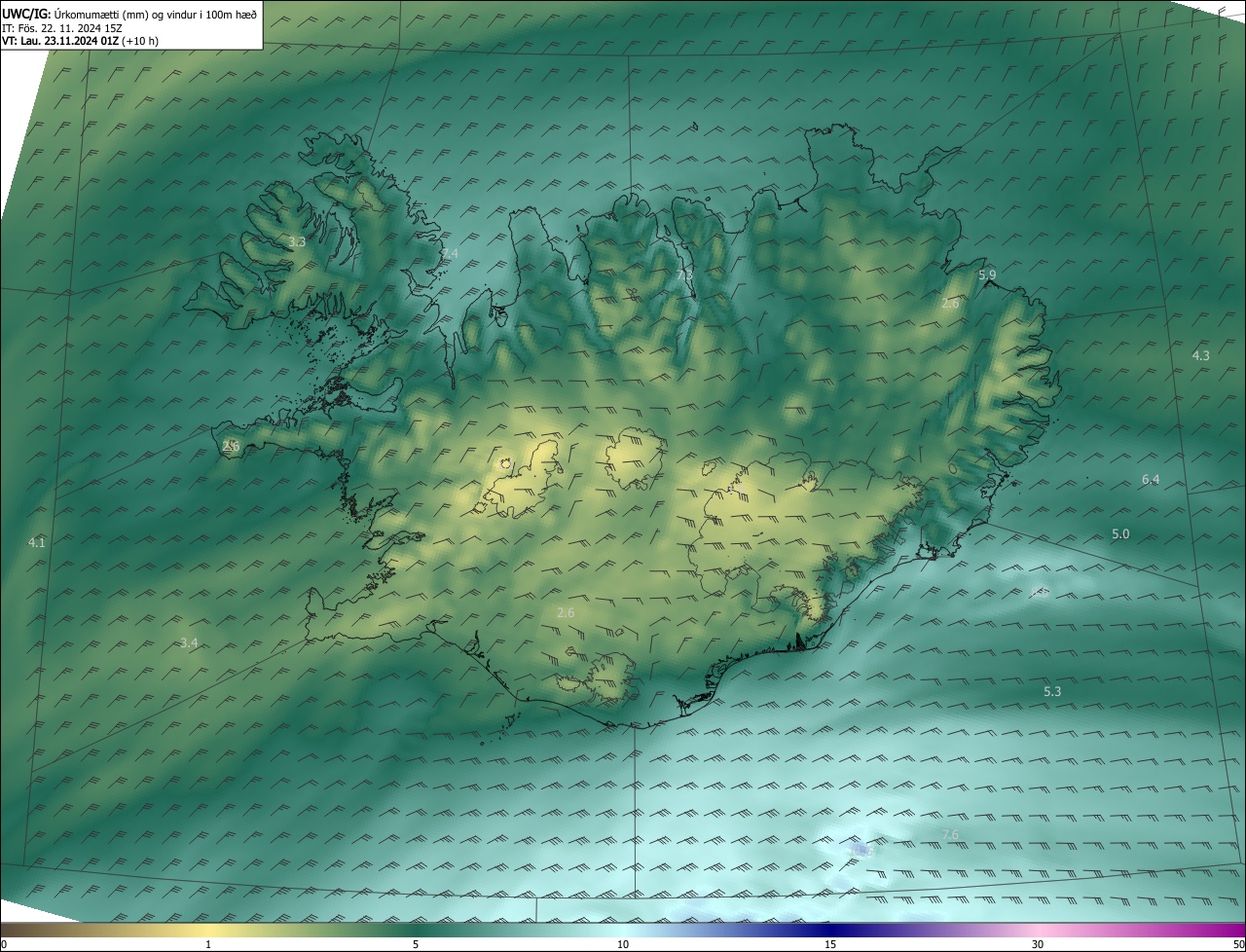Click the 6.4 value over the eastern sea
1246x952 pixels.
tap(1151, 479)
